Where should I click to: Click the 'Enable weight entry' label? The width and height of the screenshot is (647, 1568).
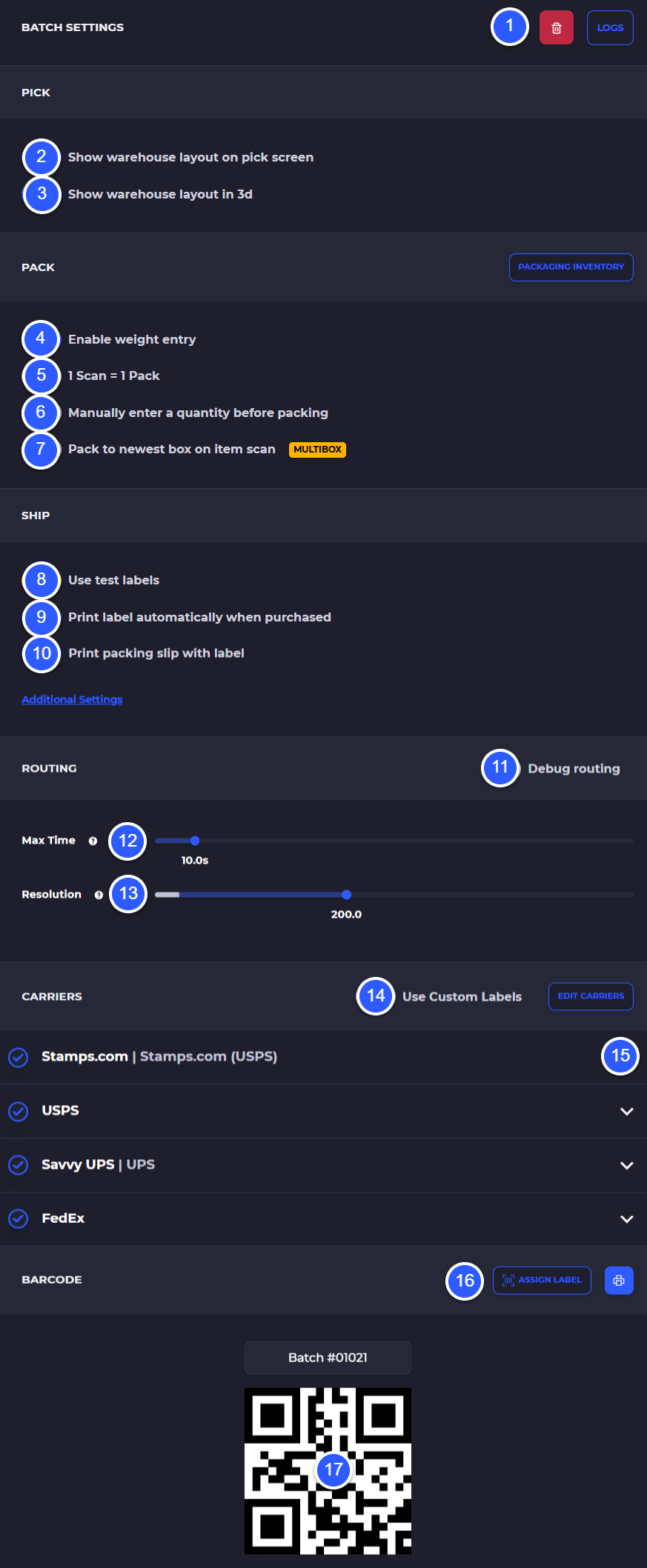[132, 339]
